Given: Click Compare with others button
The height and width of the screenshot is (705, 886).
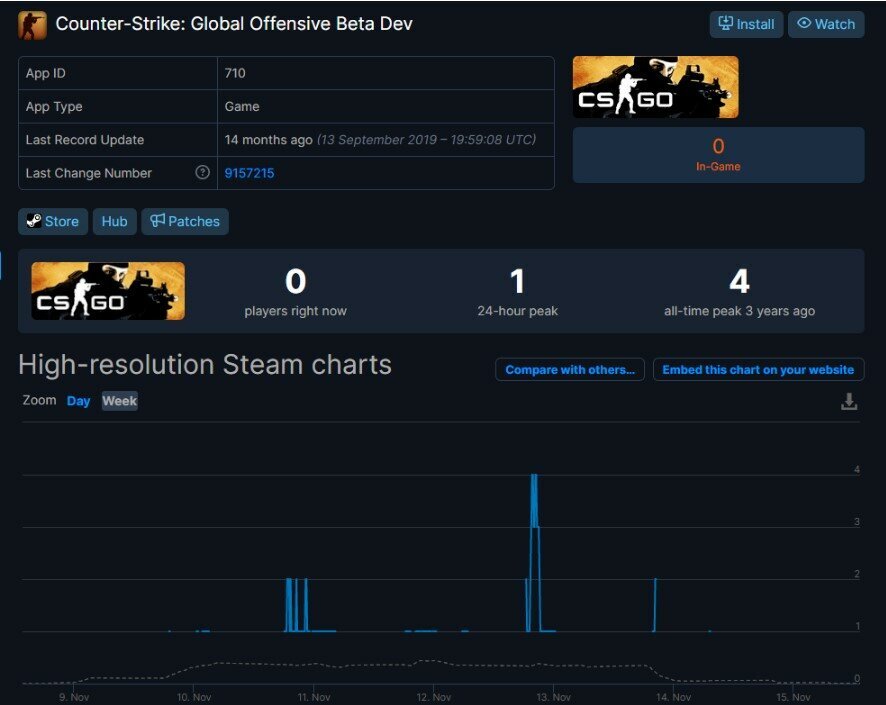Looking at the screenshot, I should coord(570,369).
